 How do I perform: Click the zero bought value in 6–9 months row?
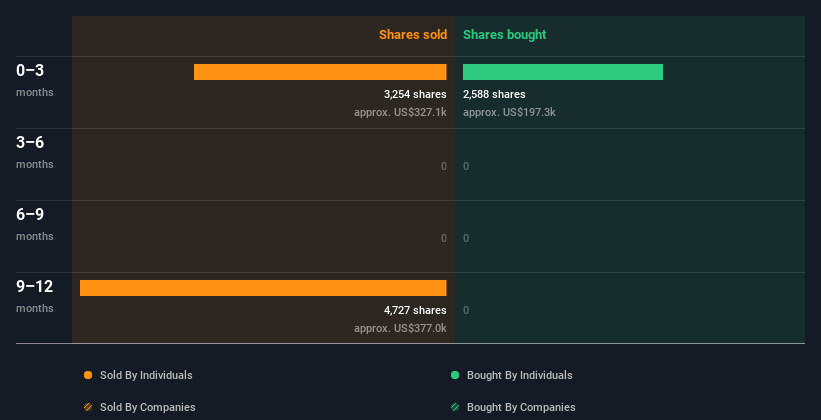coord(466,238)
